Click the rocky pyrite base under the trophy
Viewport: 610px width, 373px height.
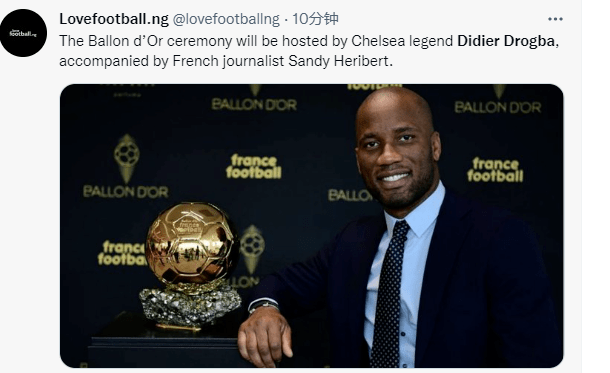(x=190, y=306)
